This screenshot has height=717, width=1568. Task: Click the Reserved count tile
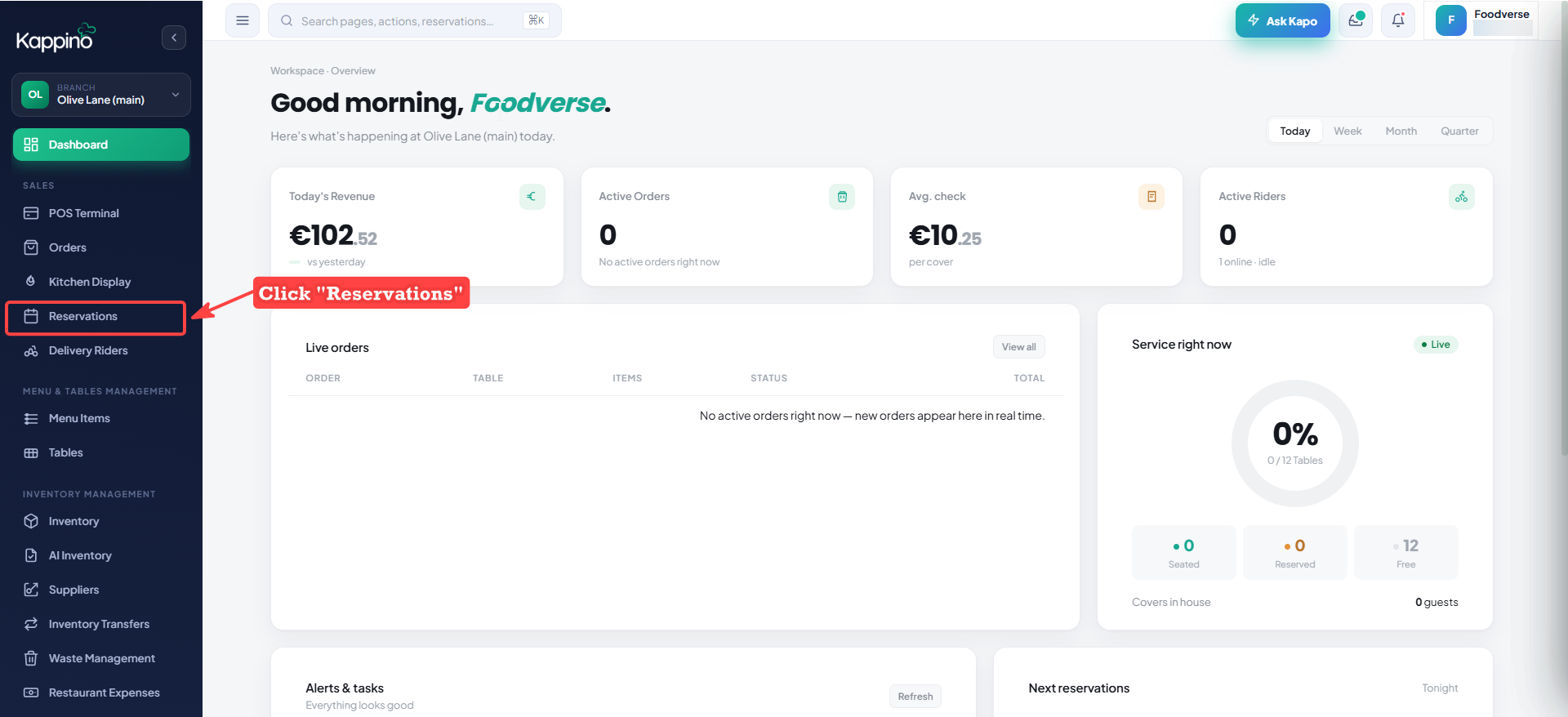tap(1295, 553)
